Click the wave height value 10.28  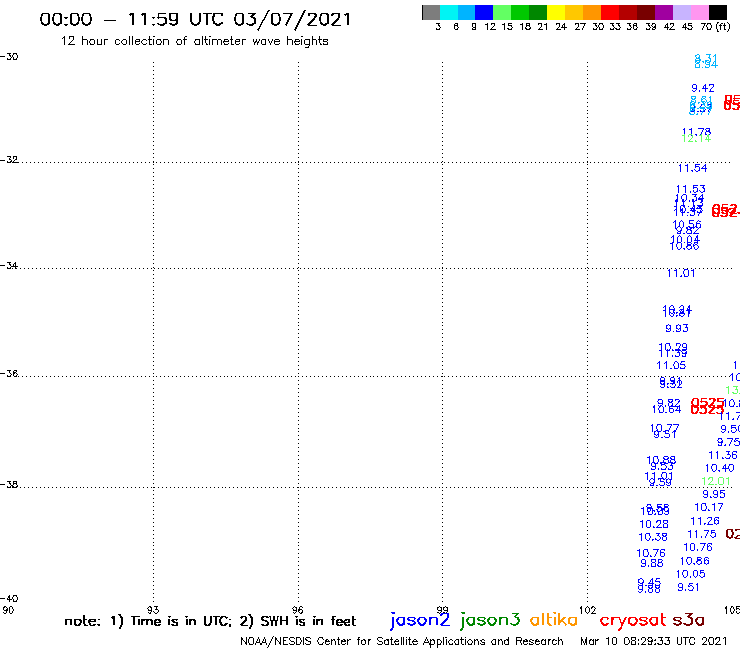pos(654,524)
